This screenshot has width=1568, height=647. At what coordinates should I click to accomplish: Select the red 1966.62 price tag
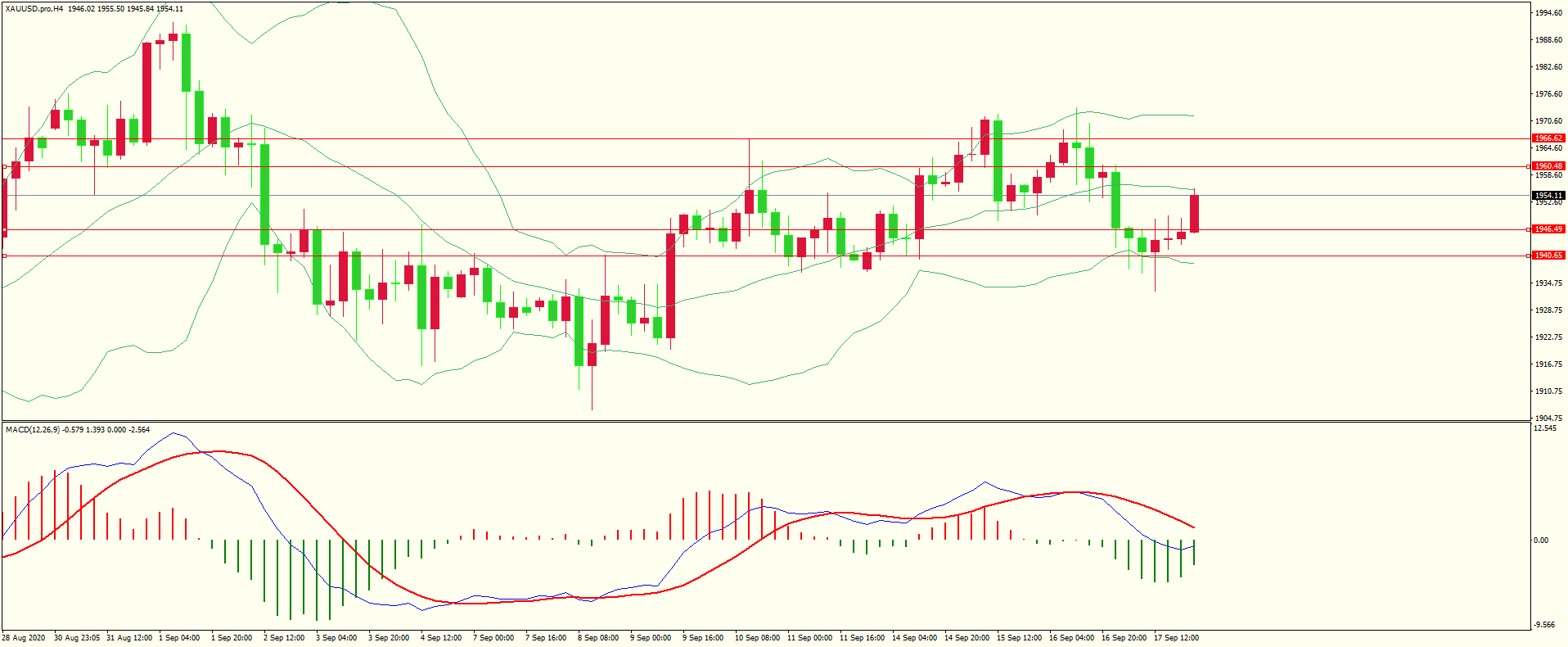1548,138
